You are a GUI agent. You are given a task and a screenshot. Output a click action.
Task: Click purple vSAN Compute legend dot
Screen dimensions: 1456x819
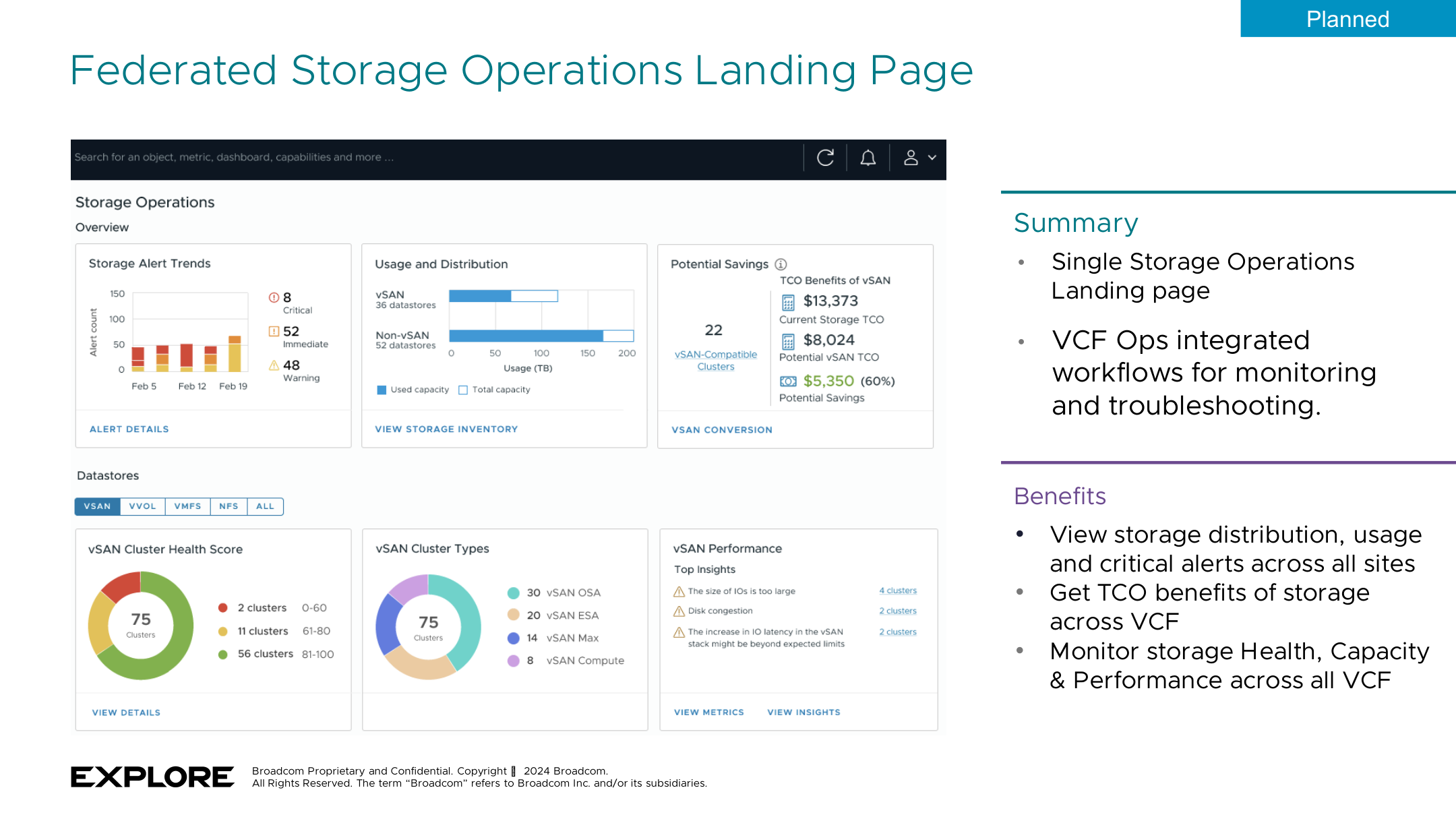[513, 661]
